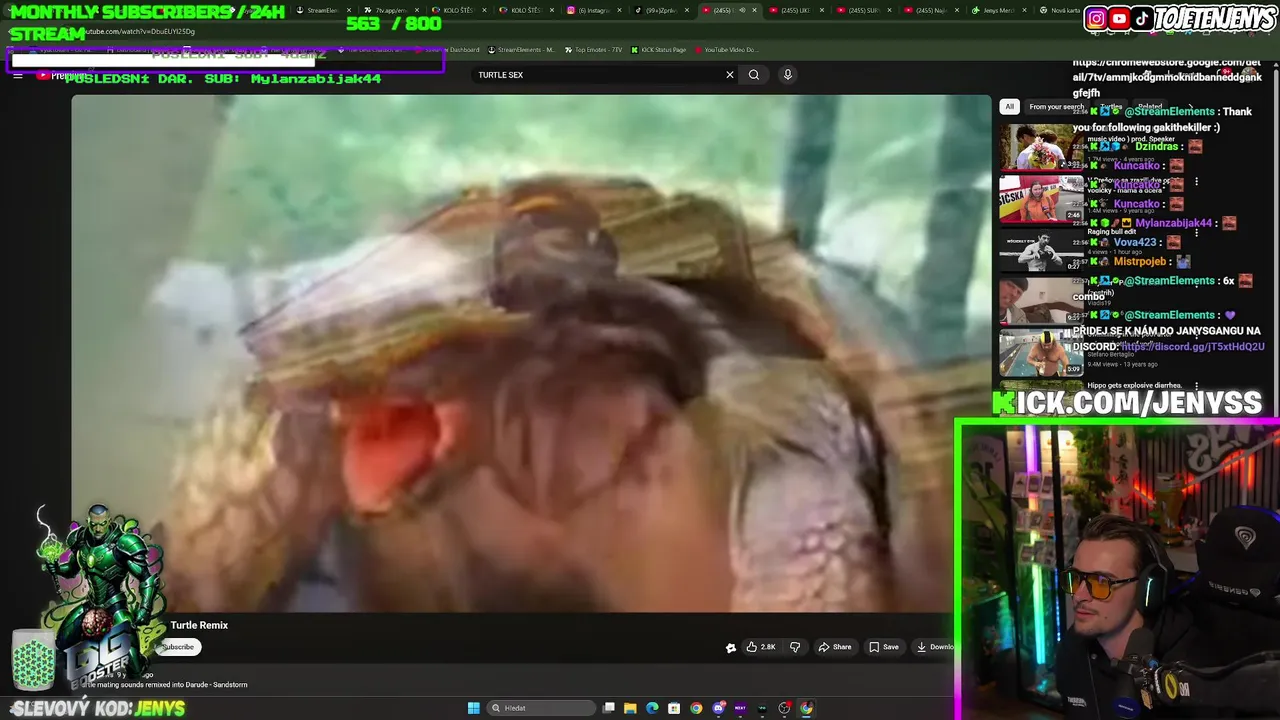Switch to the StreamElements browser tab
Image resolution: width=1280 pixels, height=720 pixels.
[x=323, y=10]
